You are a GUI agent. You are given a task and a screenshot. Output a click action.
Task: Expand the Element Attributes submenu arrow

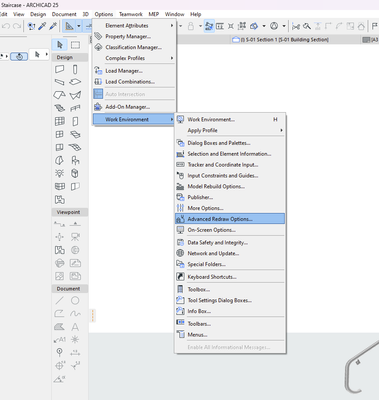click(x=172, y=25)
